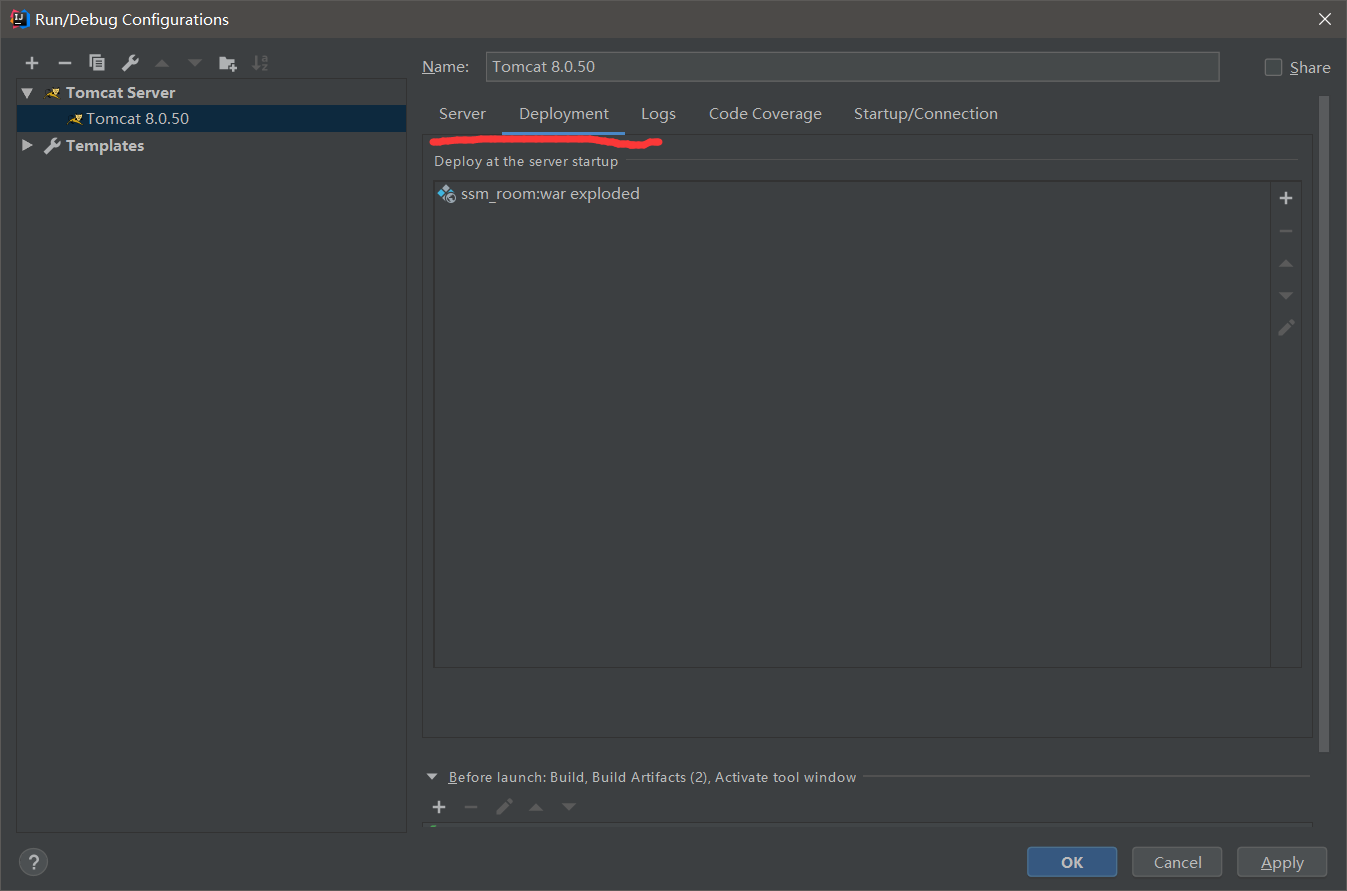
Task: Click the Cancel button
Action: 1177,862
